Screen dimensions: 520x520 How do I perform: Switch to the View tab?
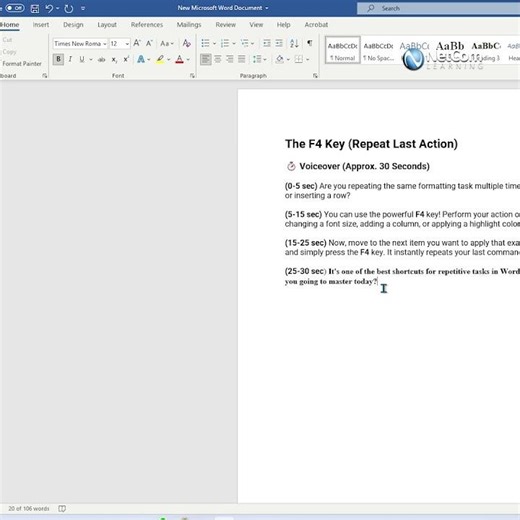[x=256, y=25]
